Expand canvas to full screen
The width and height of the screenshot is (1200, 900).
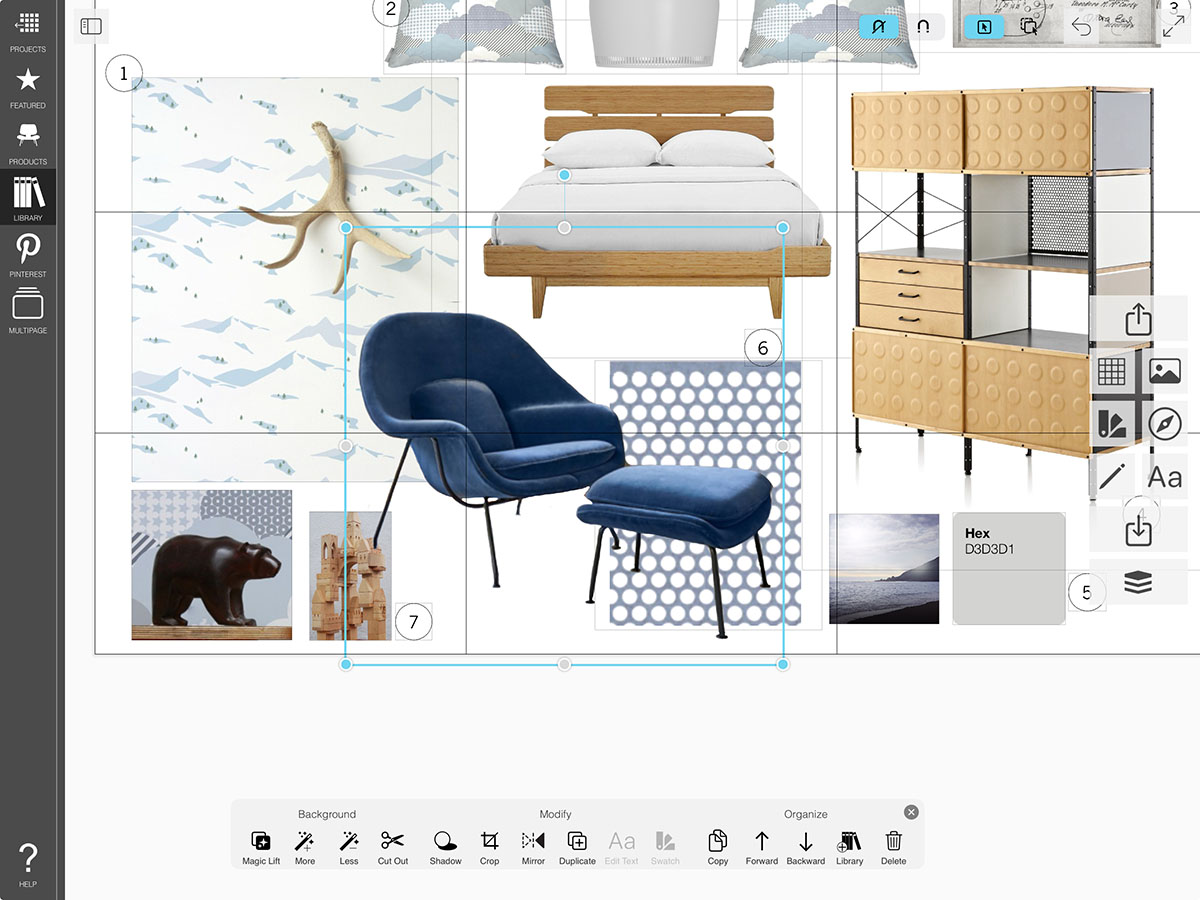click(1172, 27)
